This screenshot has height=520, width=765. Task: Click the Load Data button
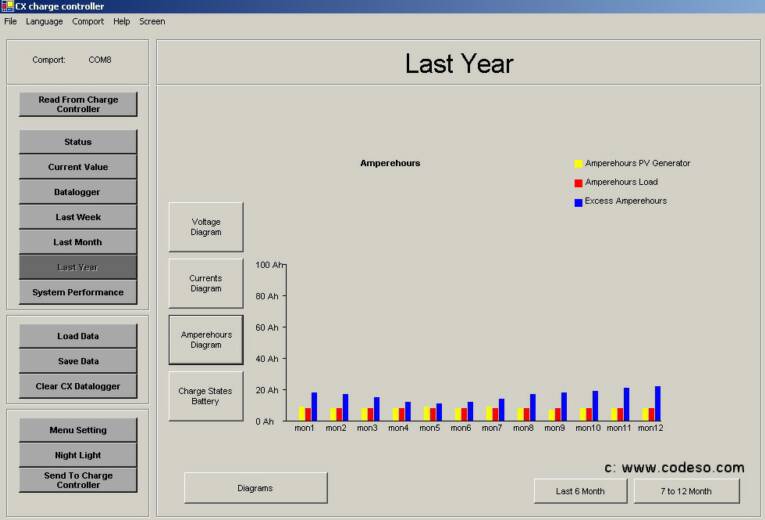click(x=78, y=336)
